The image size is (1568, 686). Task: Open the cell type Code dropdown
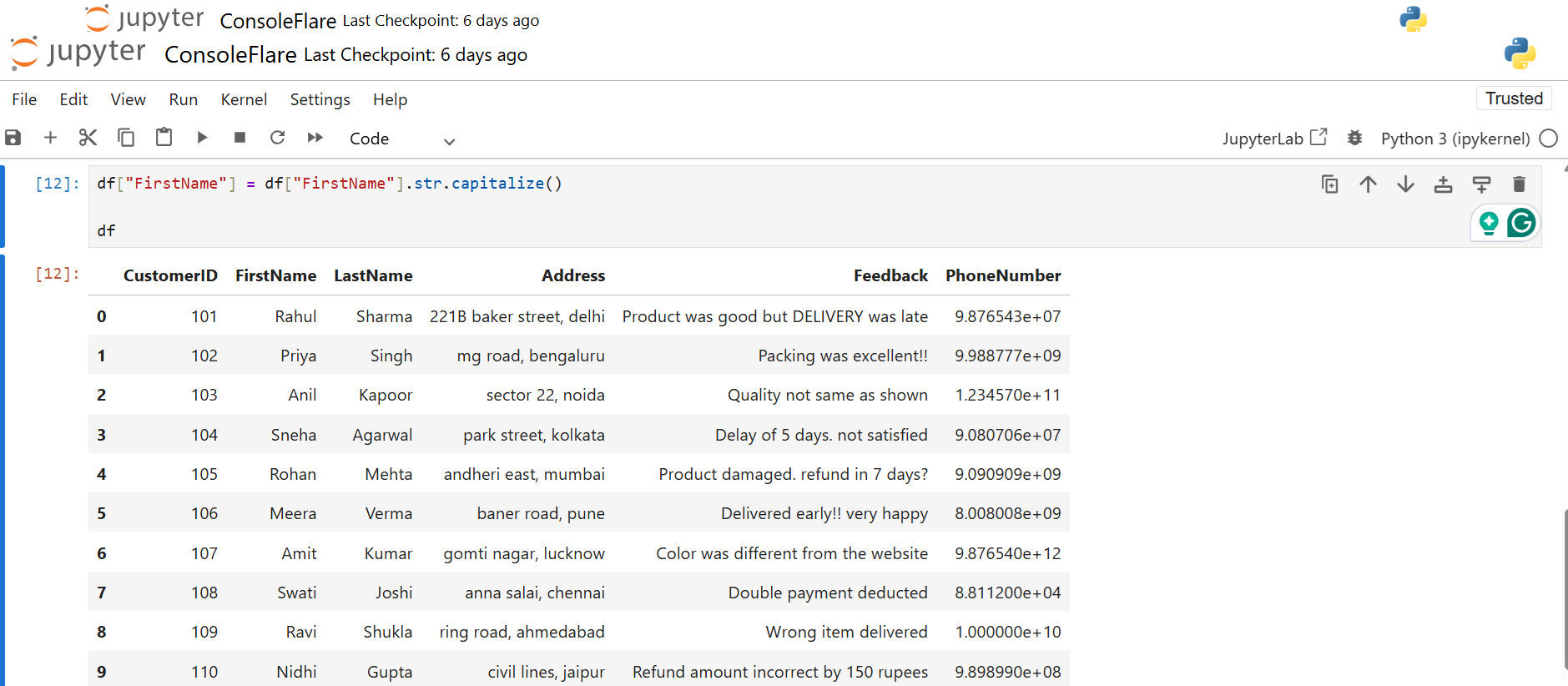(402, 139)
